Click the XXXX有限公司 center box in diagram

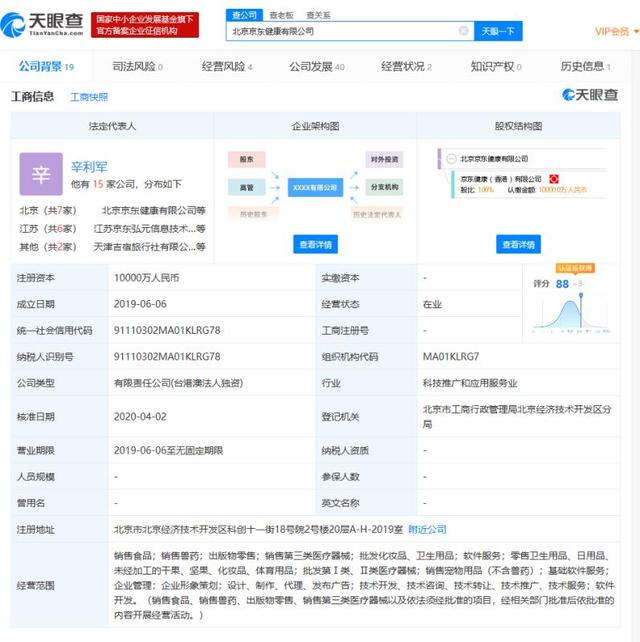(315, 188)
